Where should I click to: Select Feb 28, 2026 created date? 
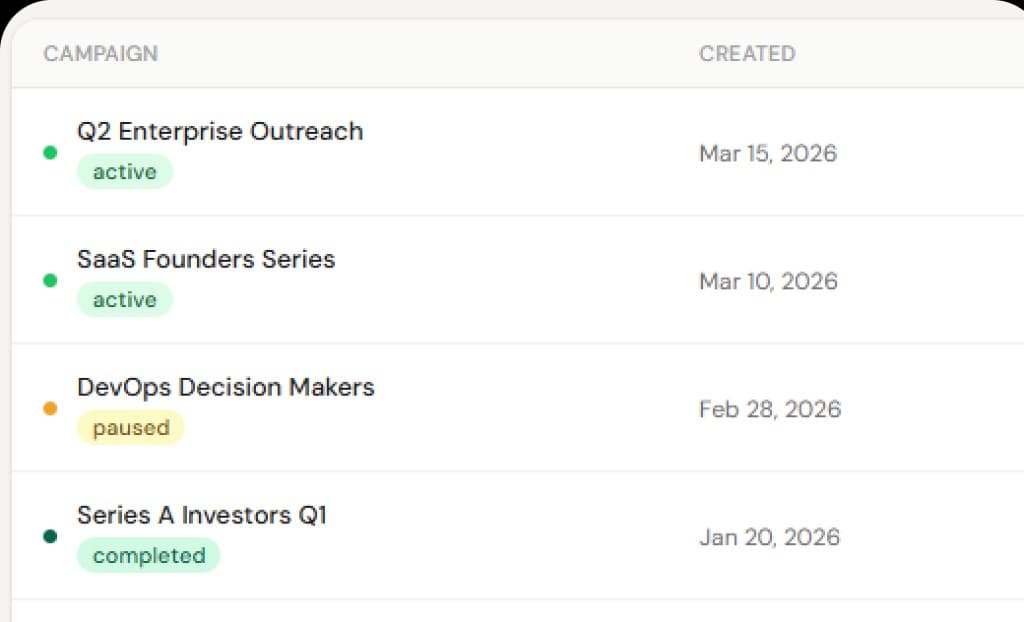pos(770,410)
